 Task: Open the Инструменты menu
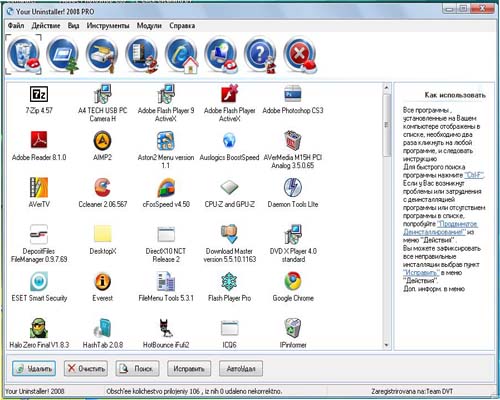[x=108, y=26]
